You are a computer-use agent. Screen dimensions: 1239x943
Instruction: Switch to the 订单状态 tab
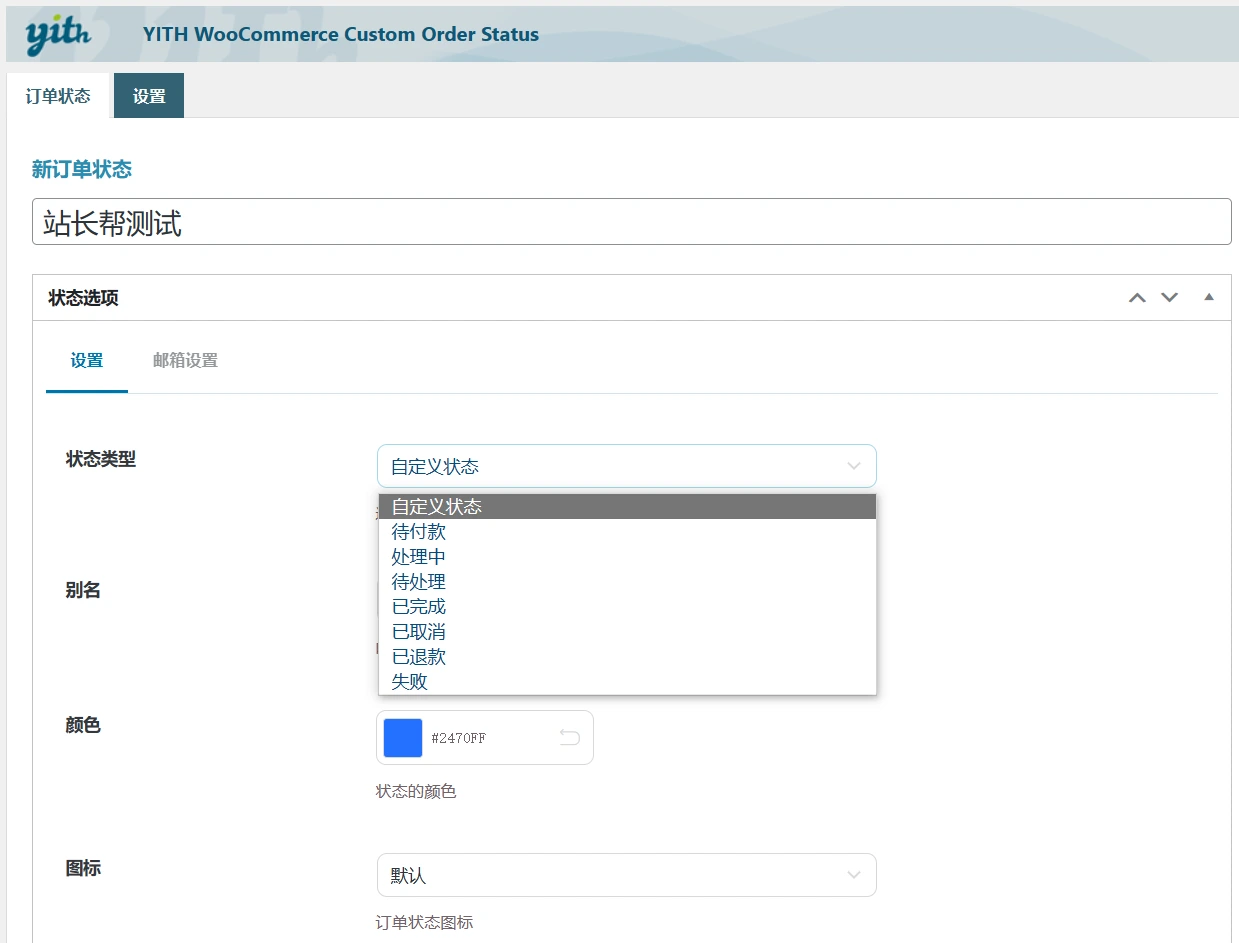[58, 96]
